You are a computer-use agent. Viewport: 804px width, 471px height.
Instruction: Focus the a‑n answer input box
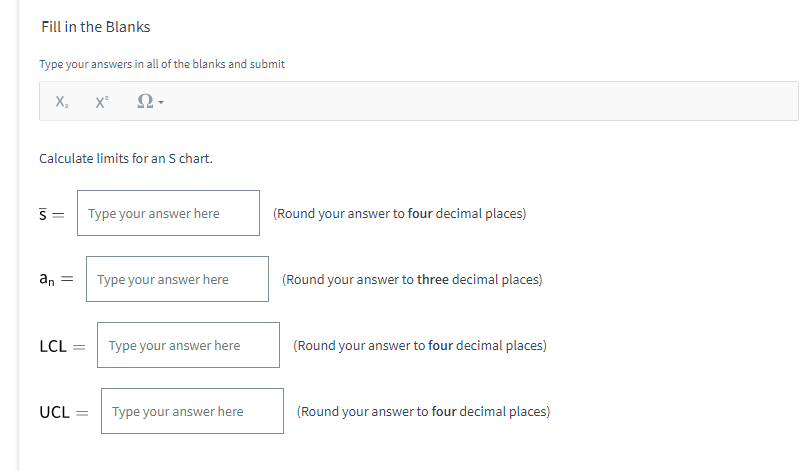coord(178,279)
